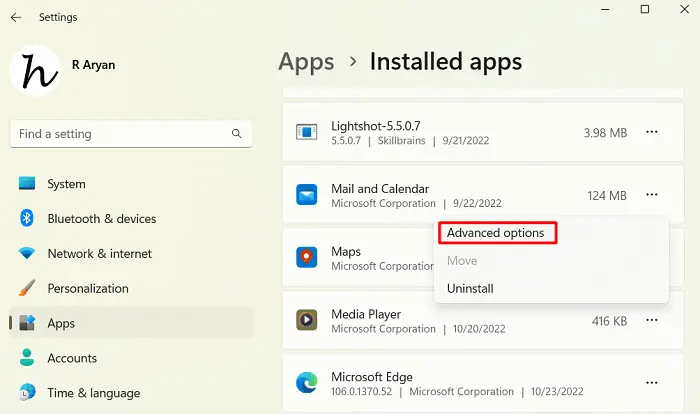Click the 3.98 MB size value
The width and height of the screenshot is (700, 414).
(x=605, y=133)
